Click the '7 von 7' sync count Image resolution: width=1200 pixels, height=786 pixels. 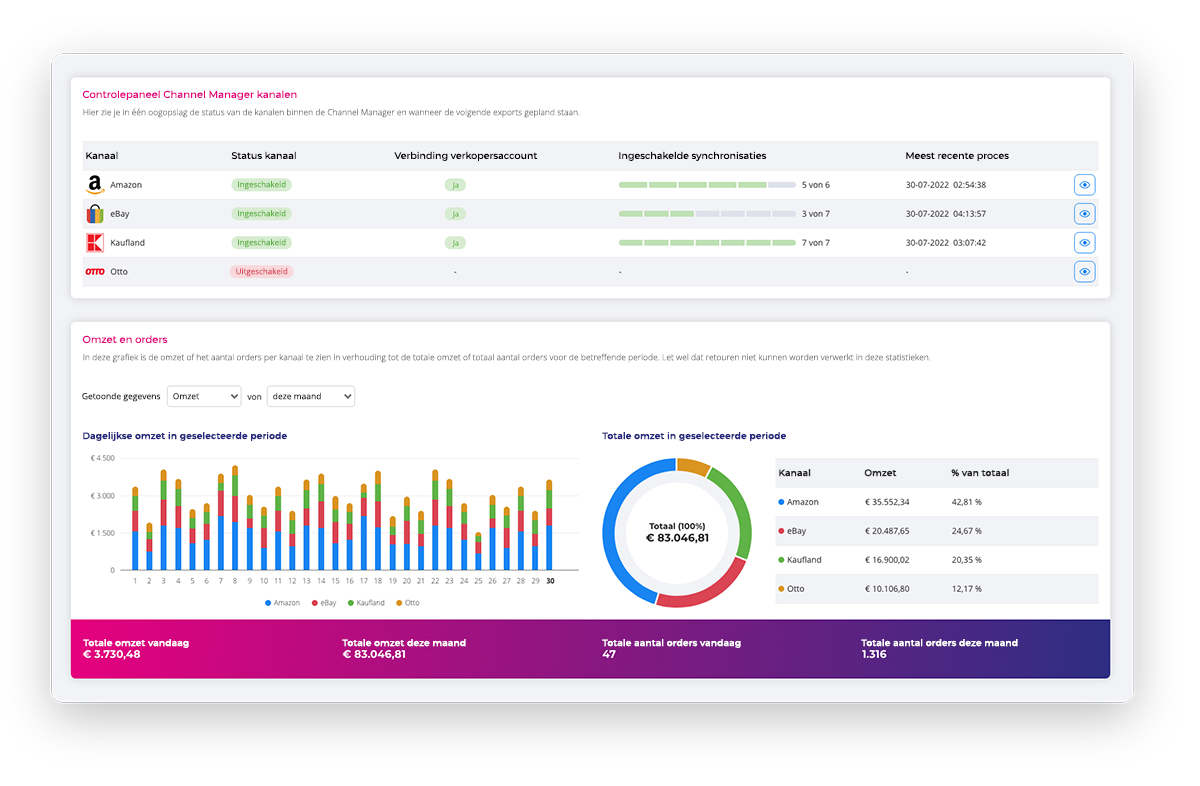[x=816, y=243]
